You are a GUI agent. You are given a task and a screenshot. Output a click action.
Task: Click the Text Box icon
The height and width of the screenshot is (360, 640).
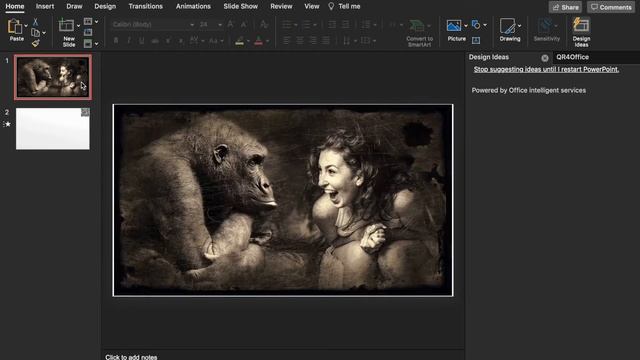(476, 40)
